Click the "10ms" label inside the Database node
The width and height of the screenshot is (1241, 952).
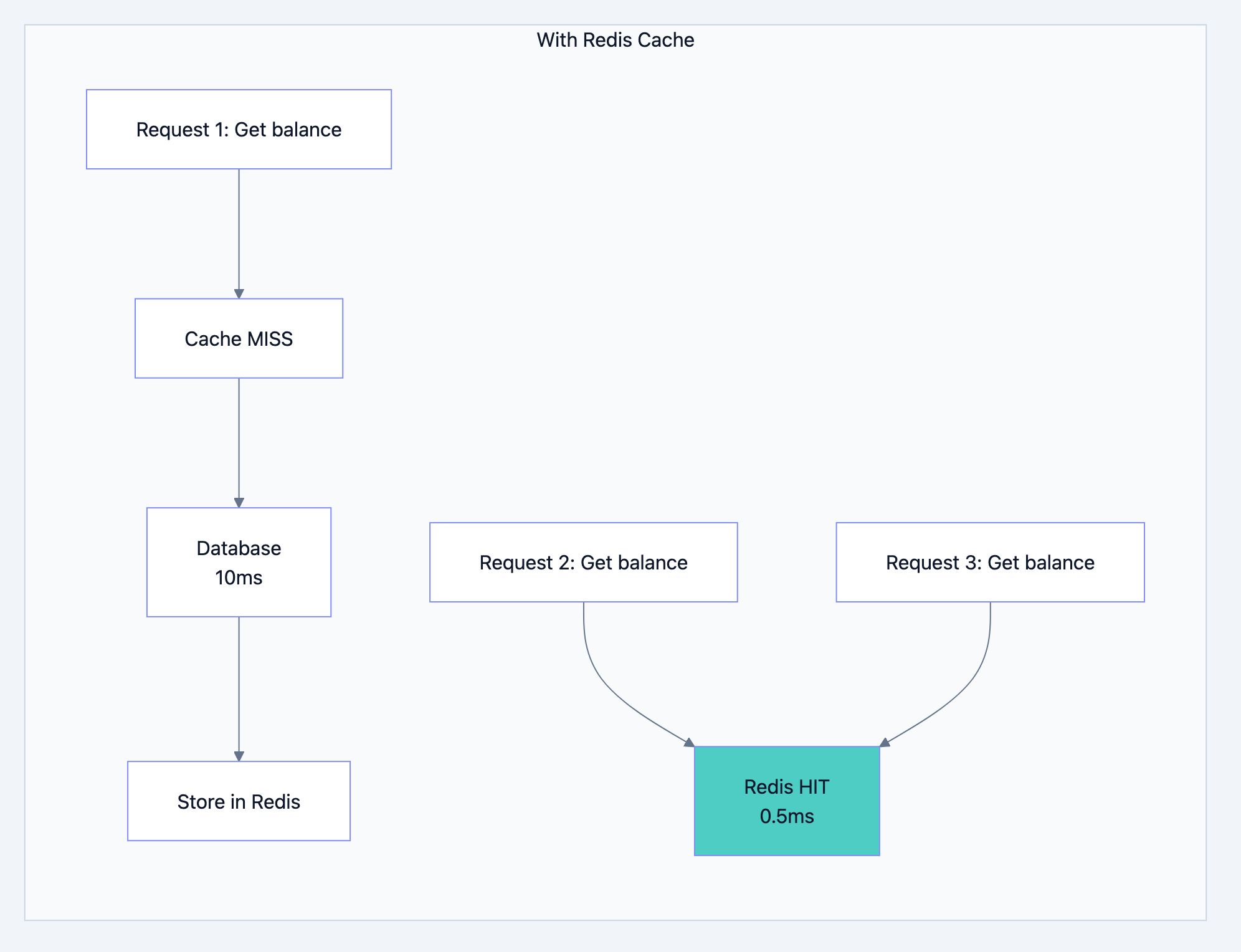coord(239,577)
